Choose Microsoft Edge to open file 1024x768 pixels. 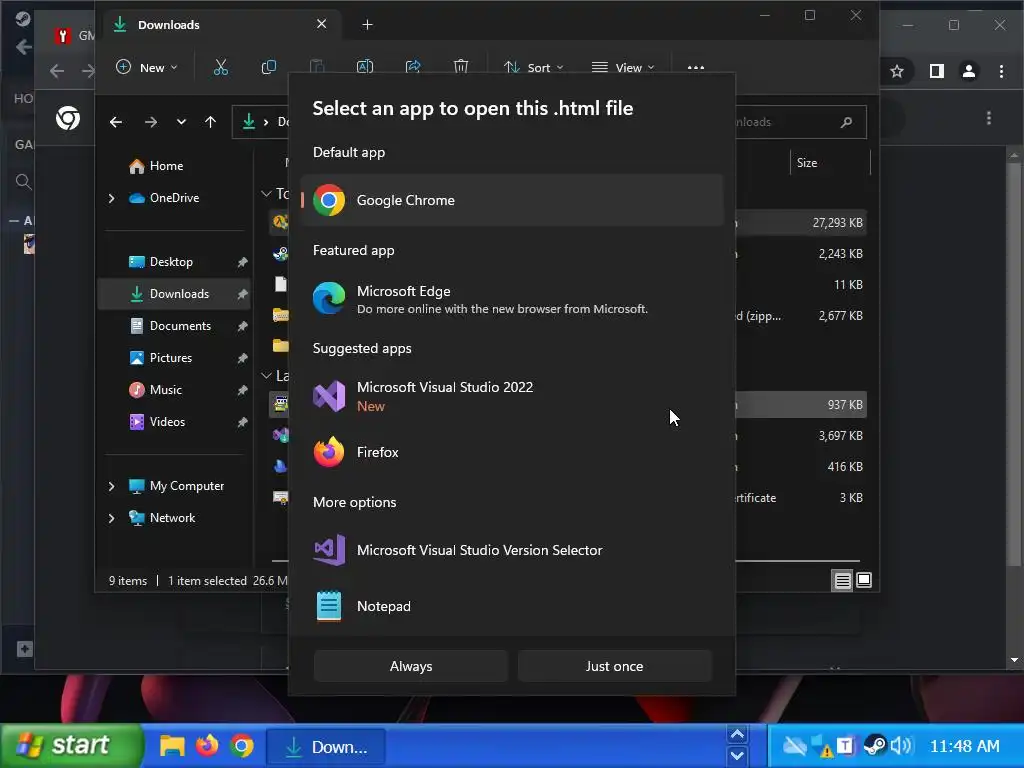tap(512, 298)
